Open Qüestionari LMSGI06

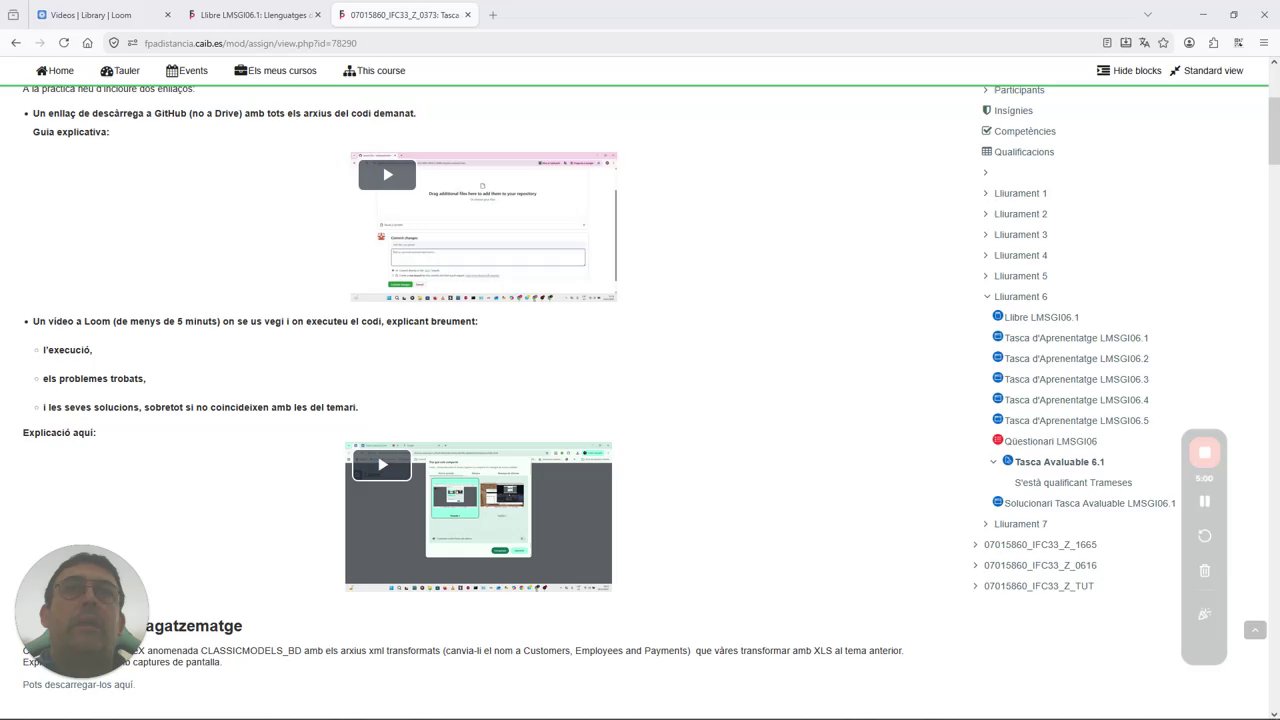click(1050, 441)
